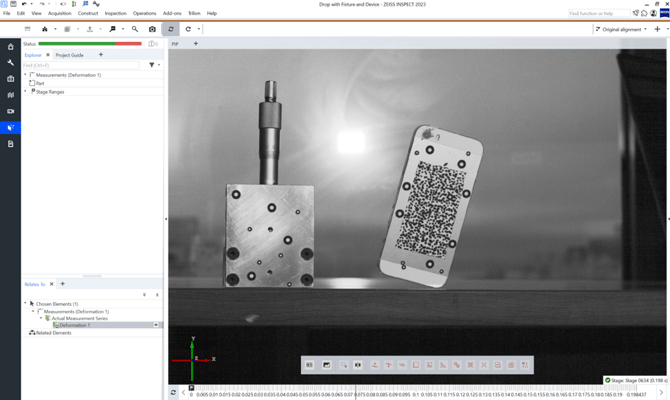Screen dimensions: 670x400
Task: Click the filter funnel icon in Explorer
Action: click(151, 65)
